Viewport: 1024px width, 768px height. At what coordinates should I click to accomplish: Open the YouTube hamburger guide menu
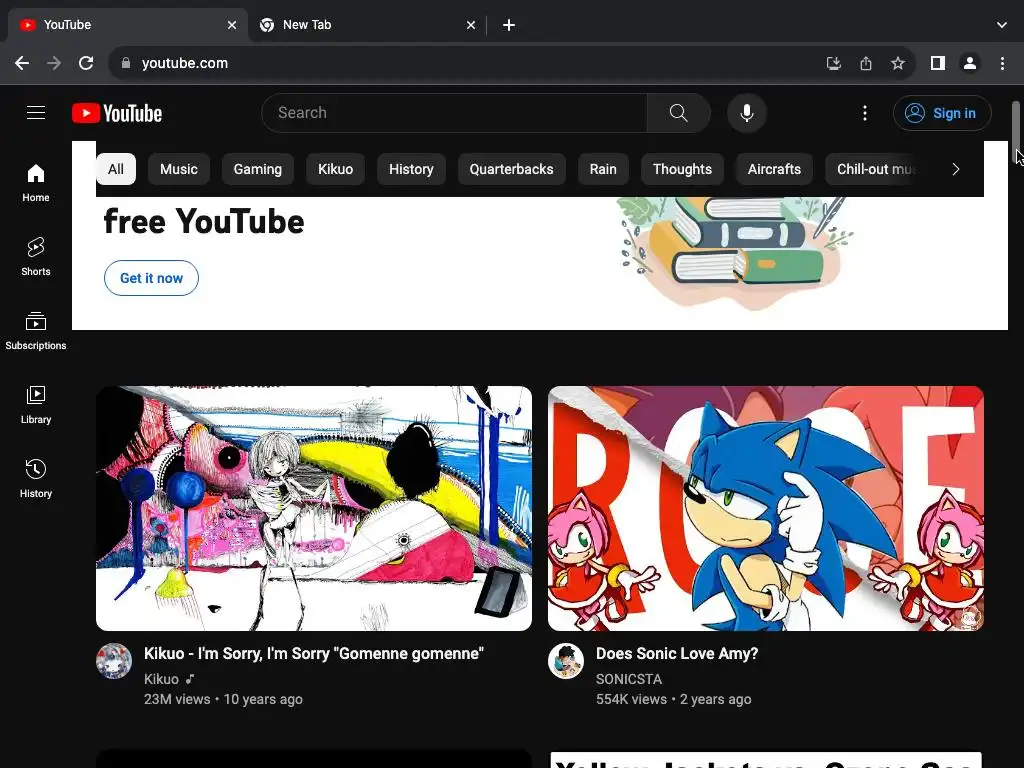pos(36,113)
